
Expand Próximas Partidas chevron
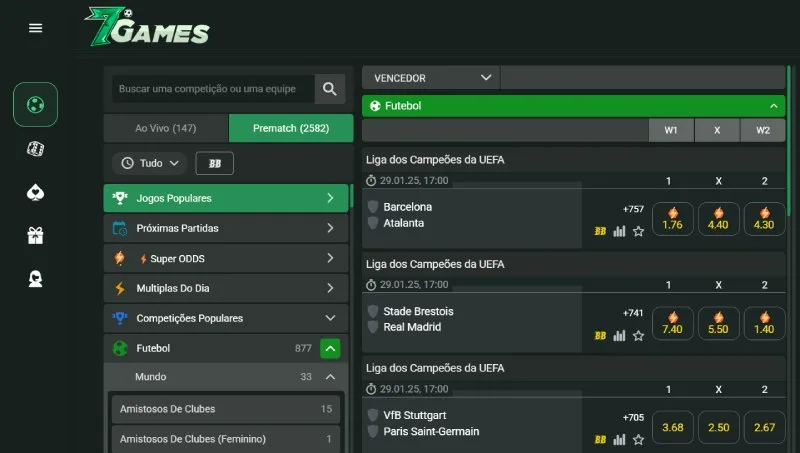click(330, 228)
